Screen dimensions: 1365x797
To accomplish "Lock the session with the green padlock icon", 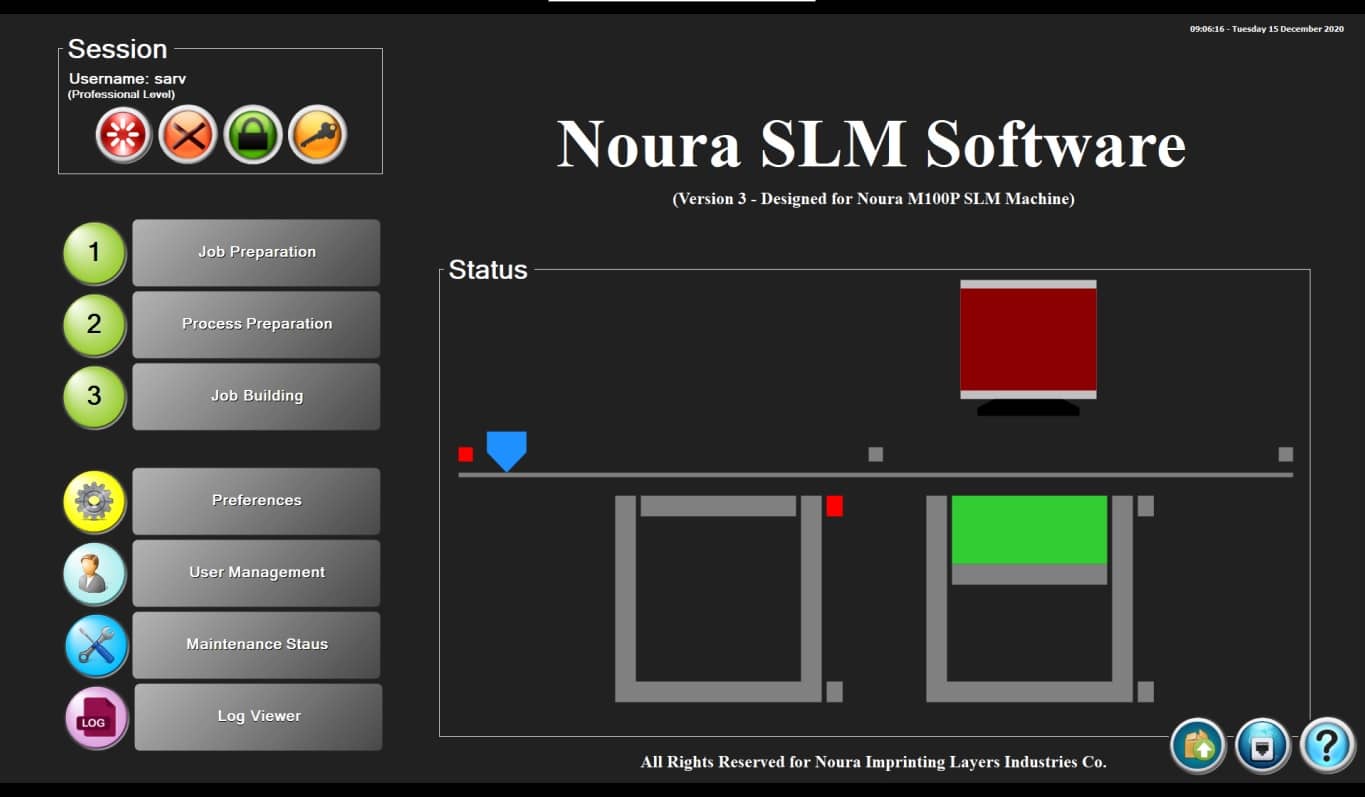I will [x=252, y=134].
